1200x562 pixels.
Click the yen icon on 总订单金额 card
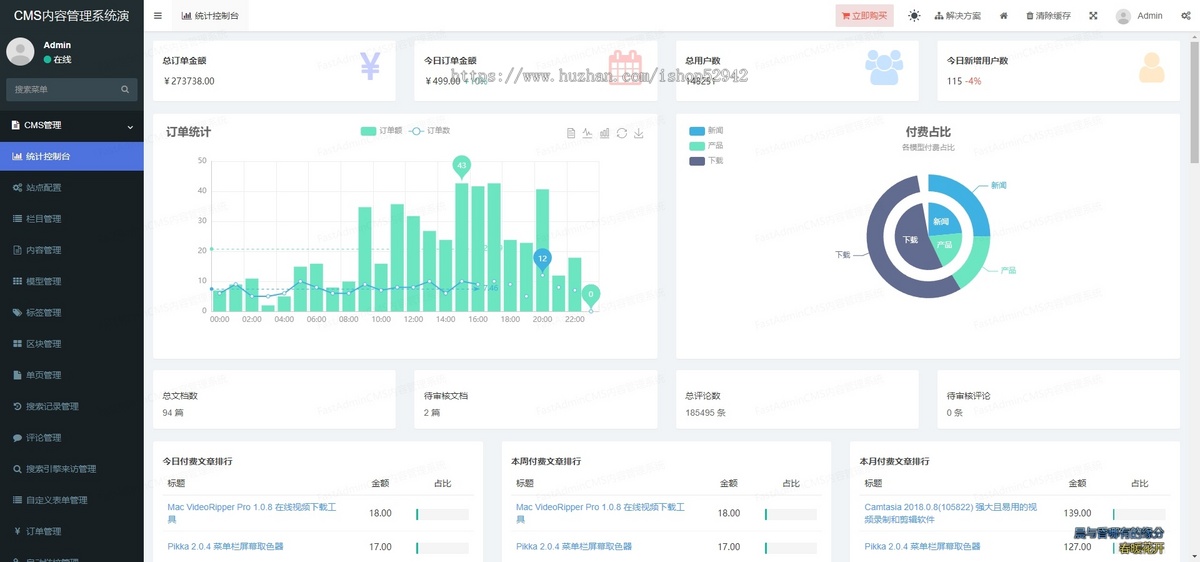370,66
